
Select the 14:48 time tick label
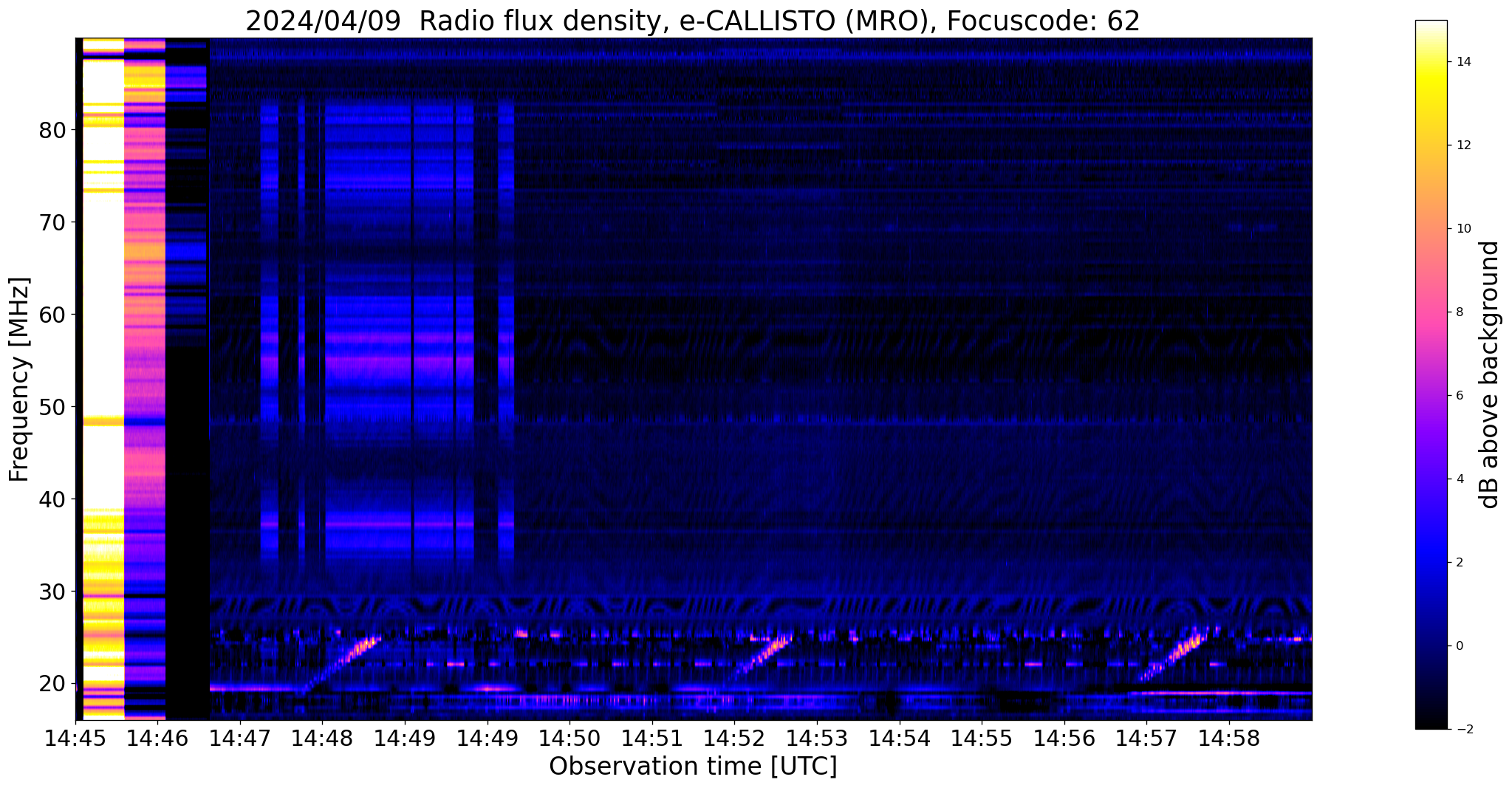pyautogui.click(x=322, y=739)
